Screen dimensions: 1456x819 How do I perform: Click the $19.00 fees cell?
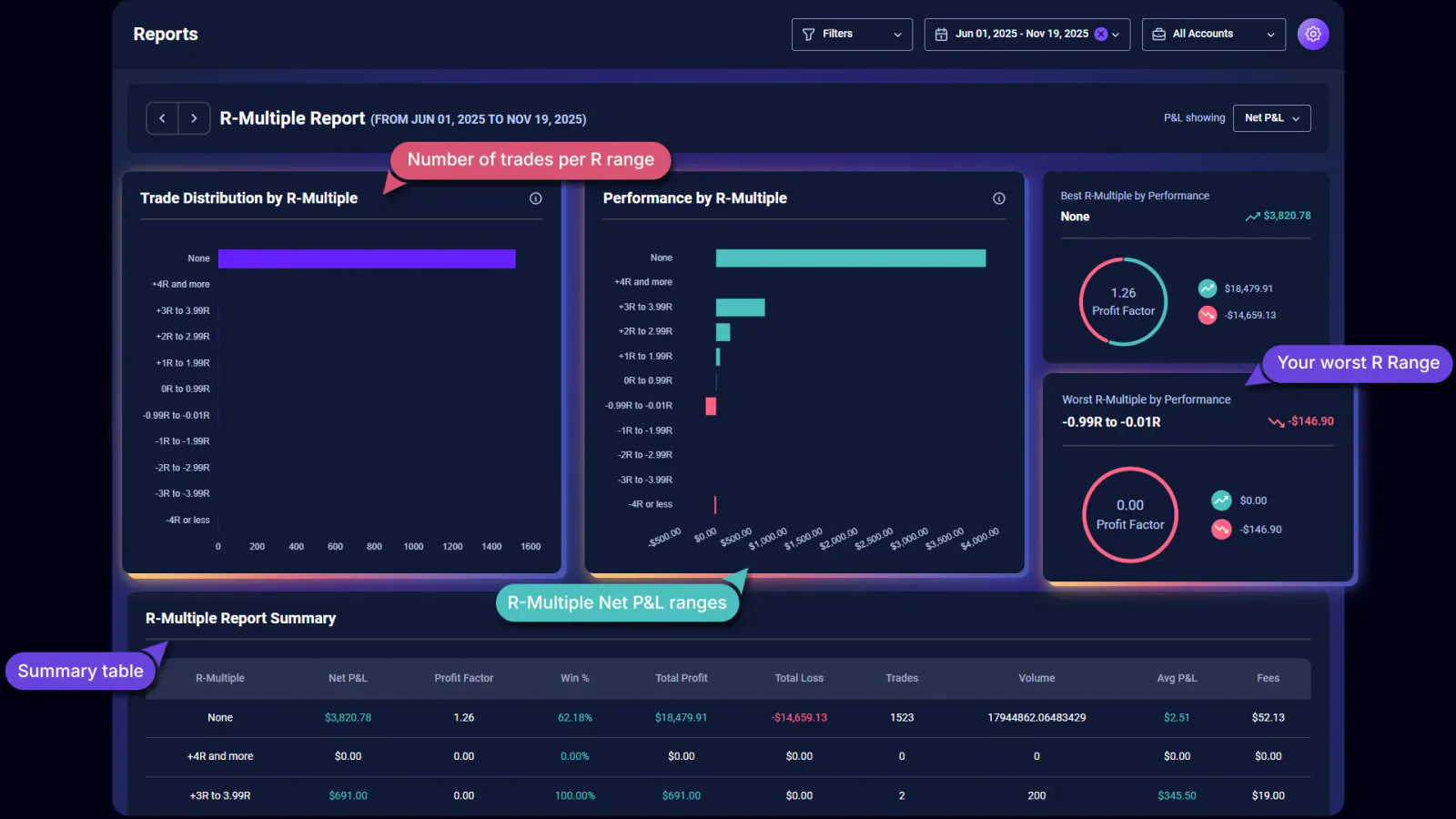click(1269, 795)
